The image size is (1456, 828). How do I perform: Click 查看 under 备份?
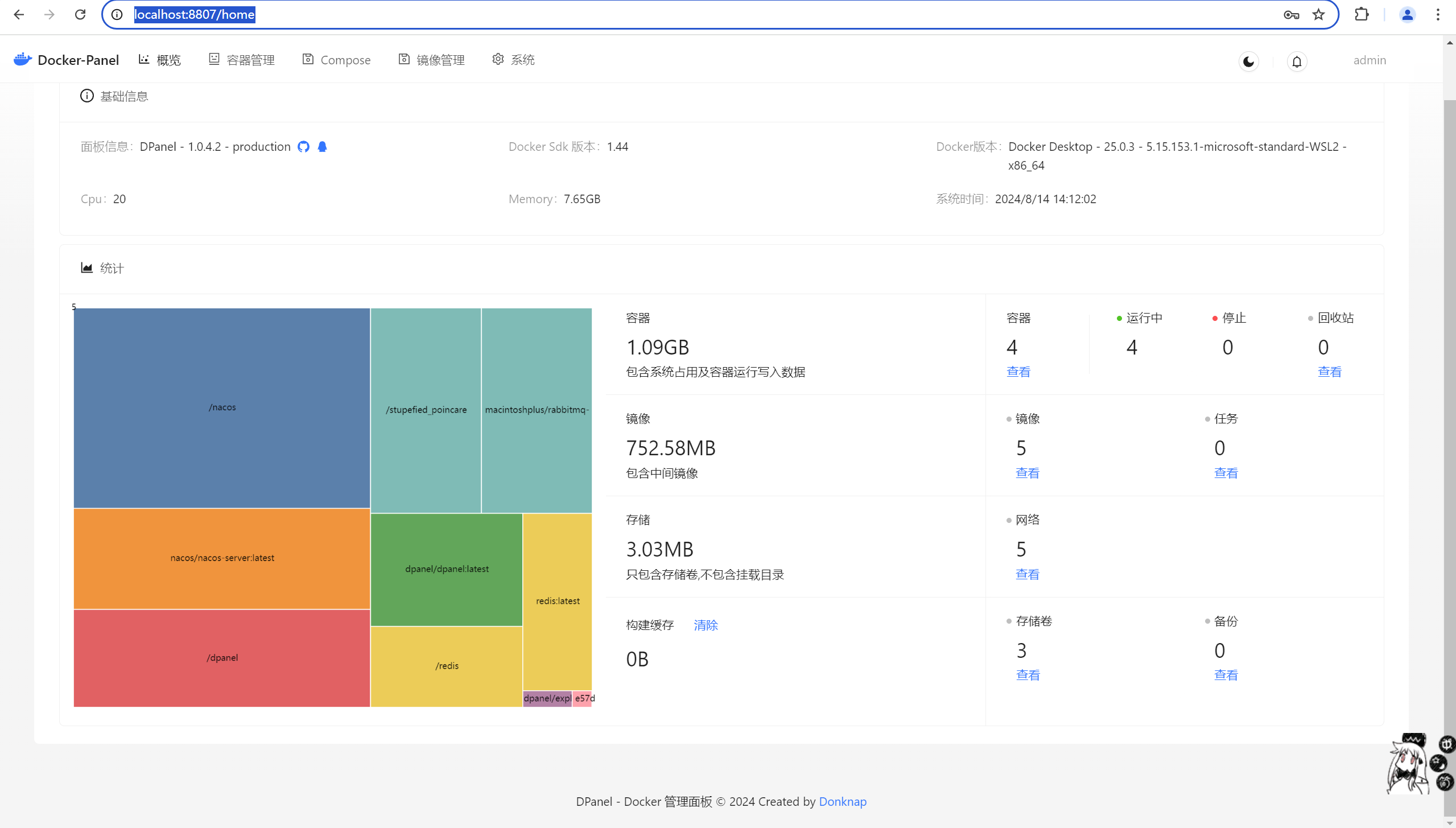point(1226,675)
